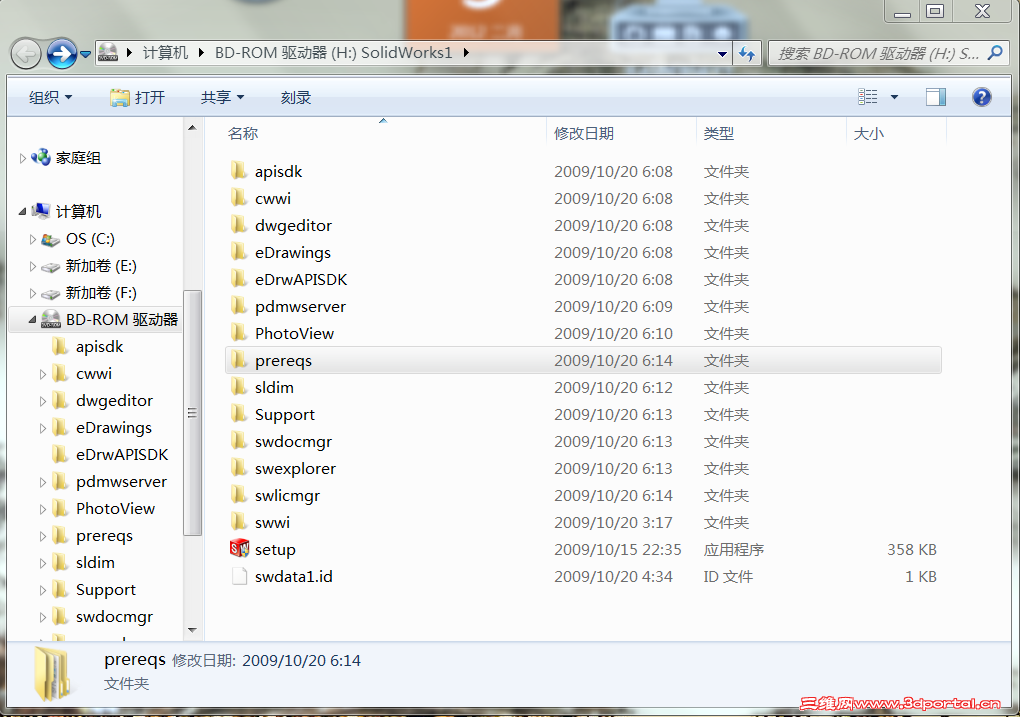The width and height of the screenshot is (1020, 717).
Task: Click the Back navigation arrow
Action: click(26, 54)
